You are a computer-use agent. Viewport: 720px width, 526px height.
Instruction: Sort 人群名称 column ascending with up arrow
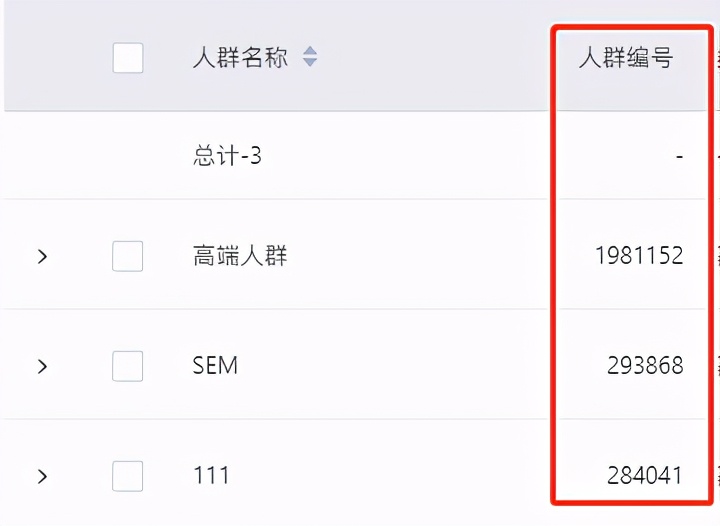tap(310, 52)
